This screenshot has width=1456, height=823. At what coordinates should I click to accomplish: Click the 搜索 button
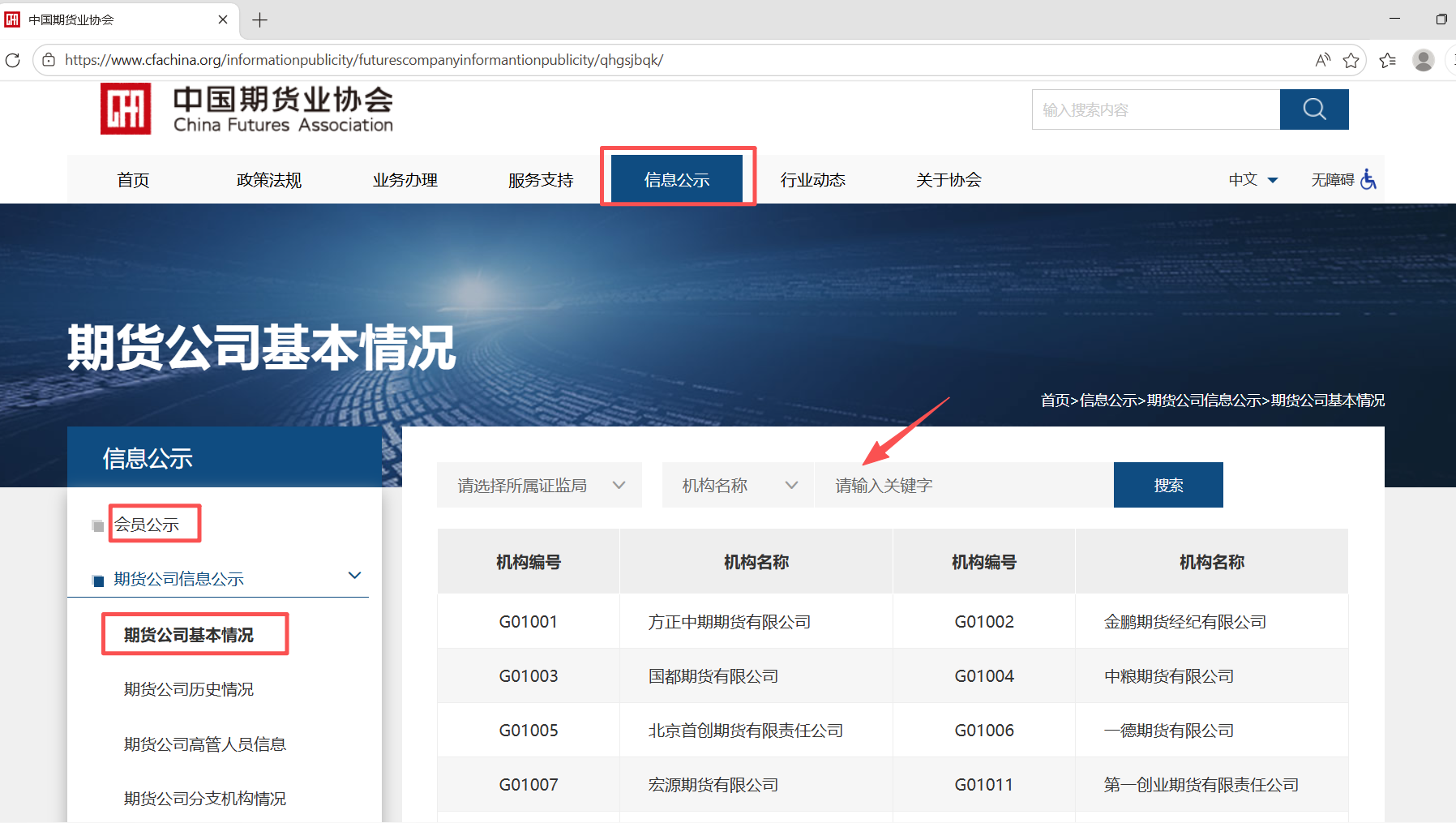point(1167,485)
